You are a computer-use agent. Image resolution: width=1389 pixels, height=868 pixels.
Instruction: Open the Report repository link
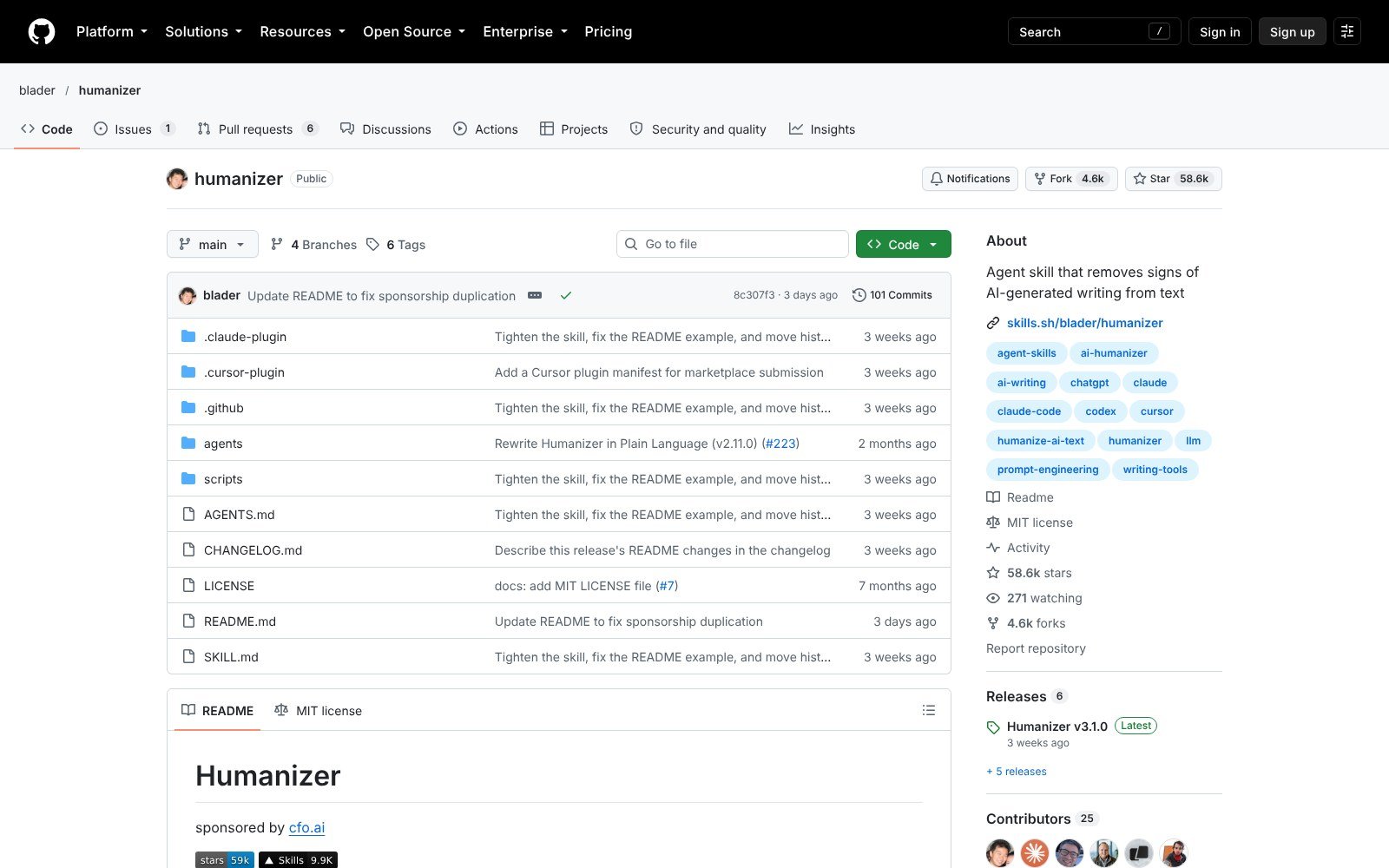(1036, 648)
